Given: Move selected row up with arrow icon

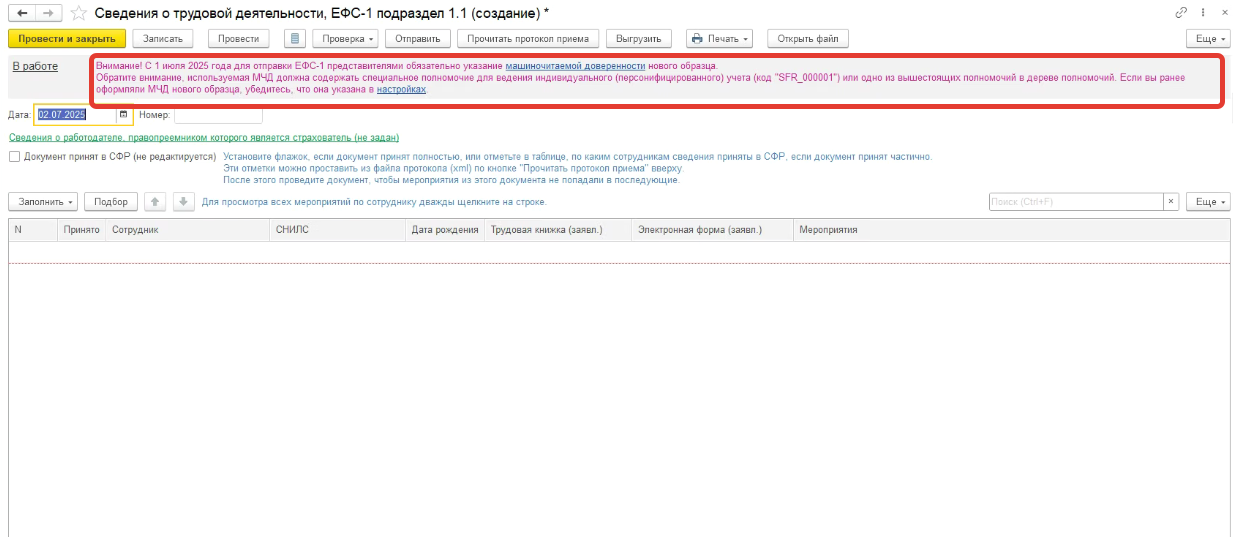Looking at the screenshot, I should 155,202.
